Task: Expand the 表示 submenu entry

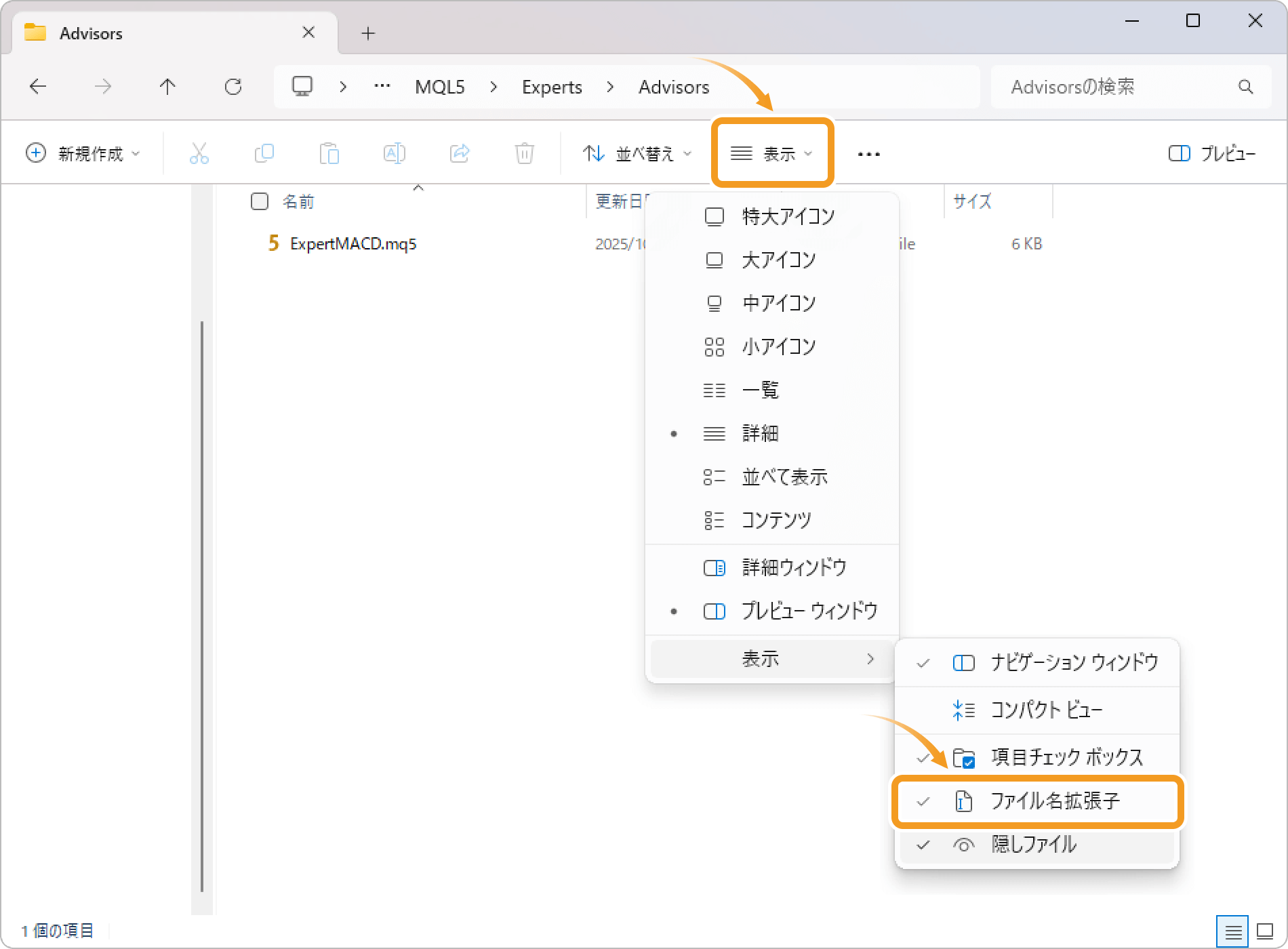Action: pyautogui.click(x=771, y=659)
